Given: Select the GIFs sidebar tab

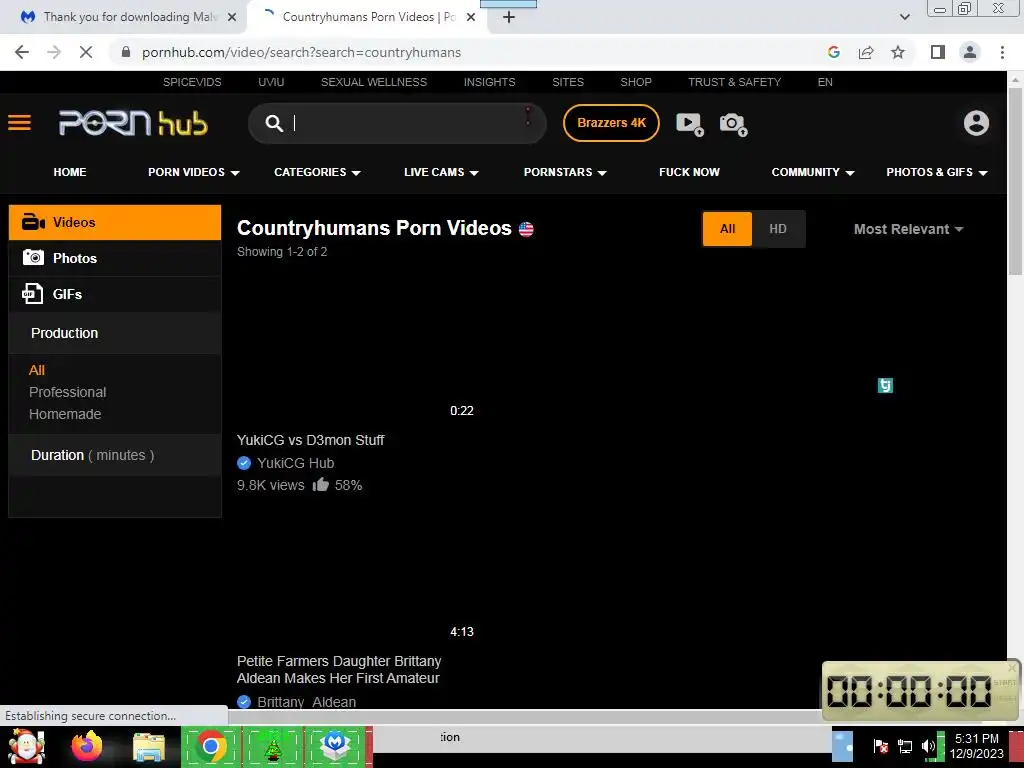Looking at the screenshot, I should [x=115, y=294].
